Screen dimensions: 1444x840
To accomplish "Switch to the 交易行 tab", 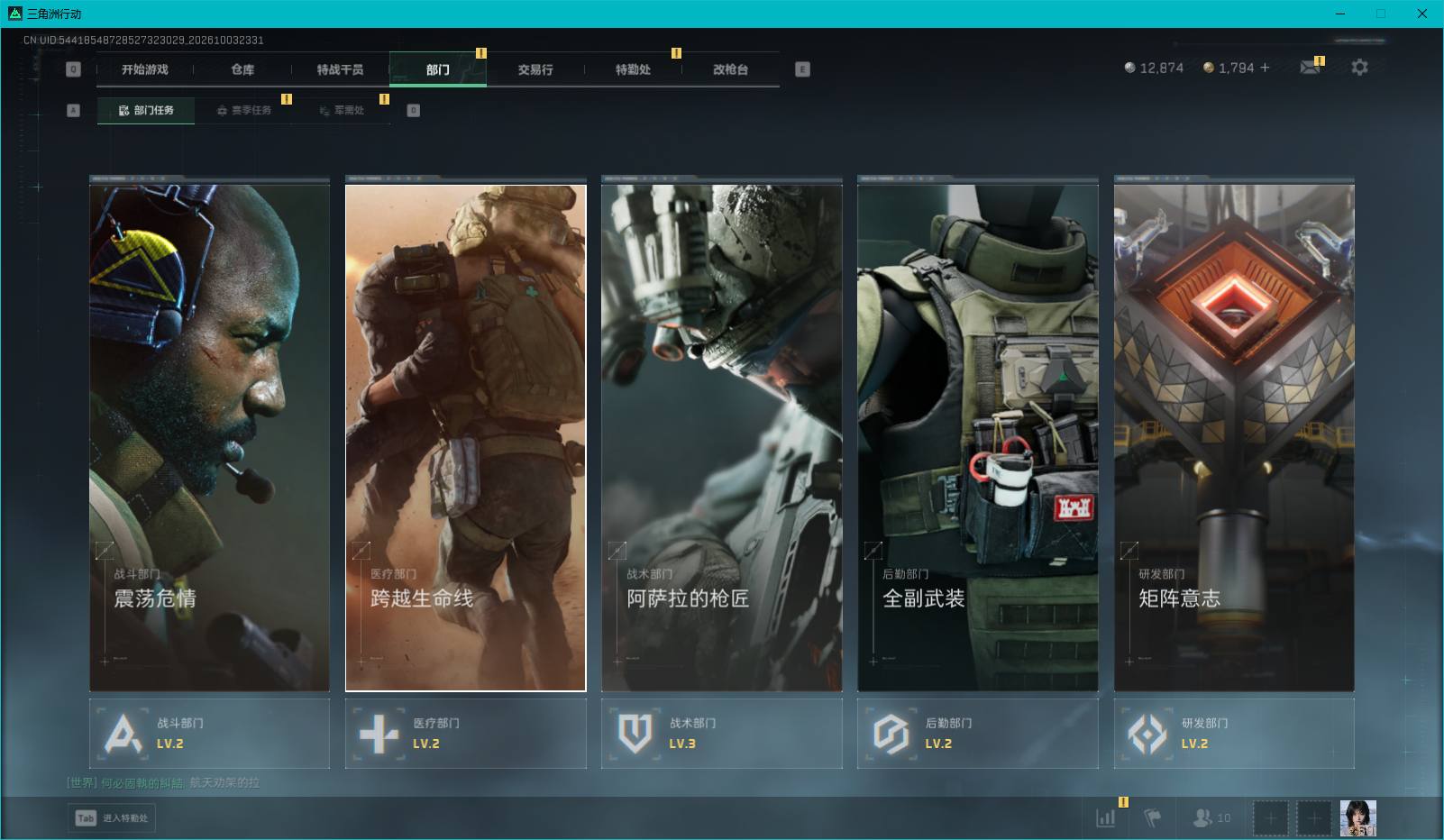I will point(535,69).
